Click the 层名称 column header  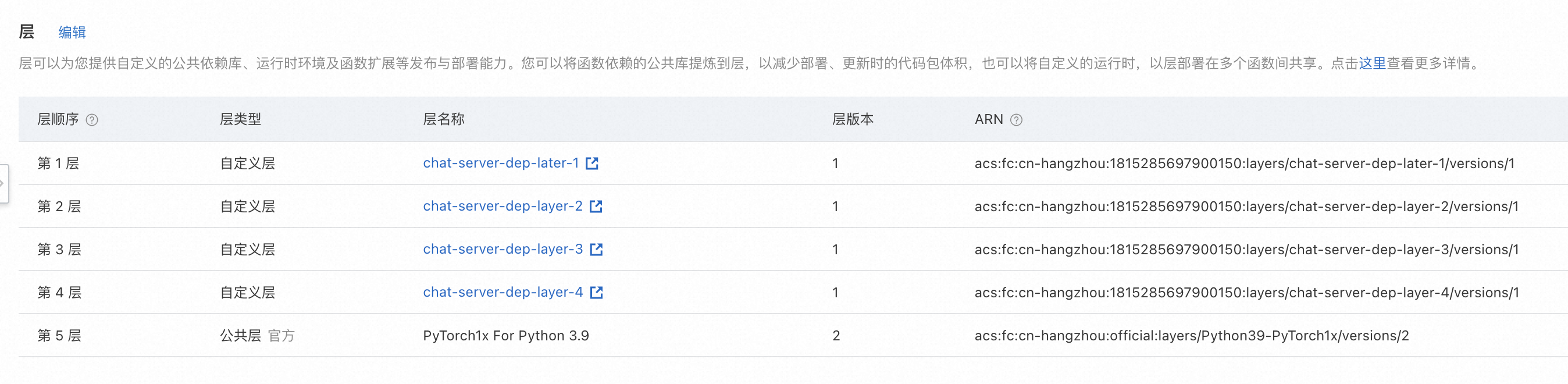point(444,119)
